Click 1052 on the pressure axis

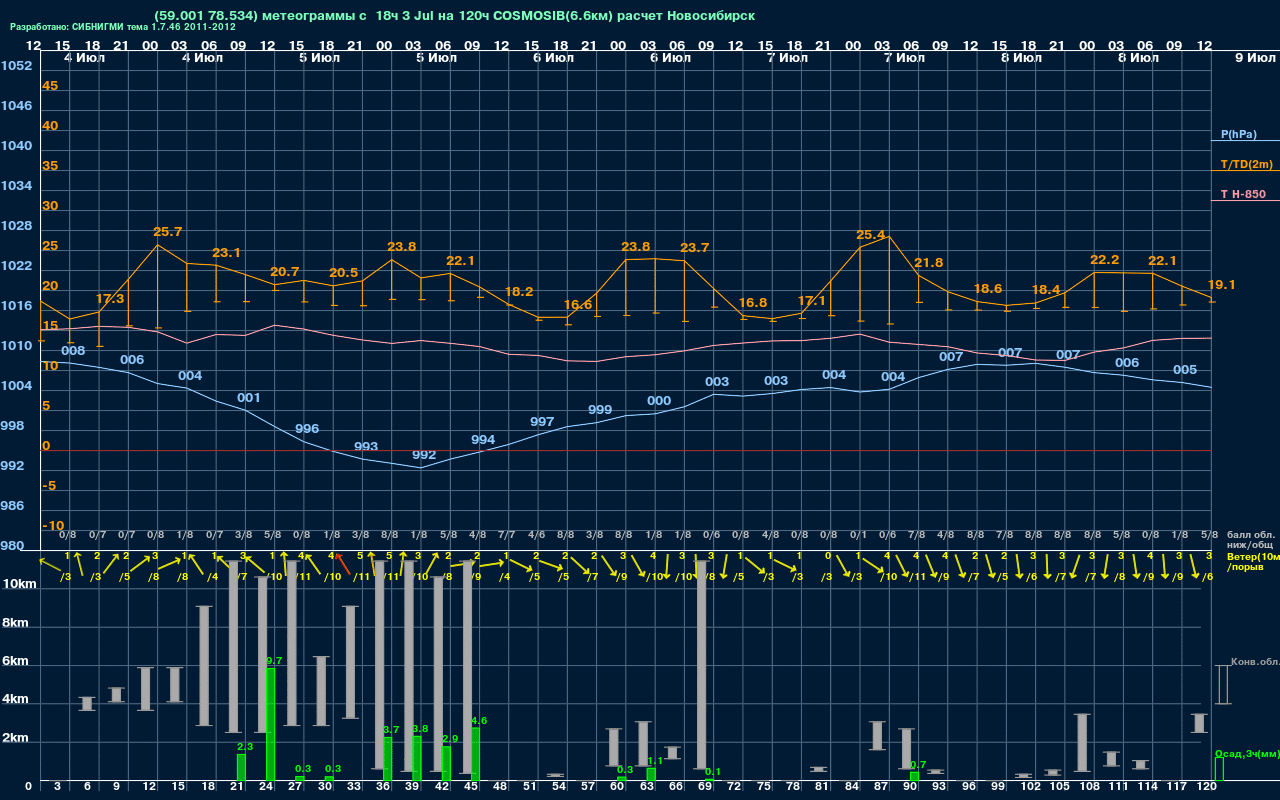[17, 66]
